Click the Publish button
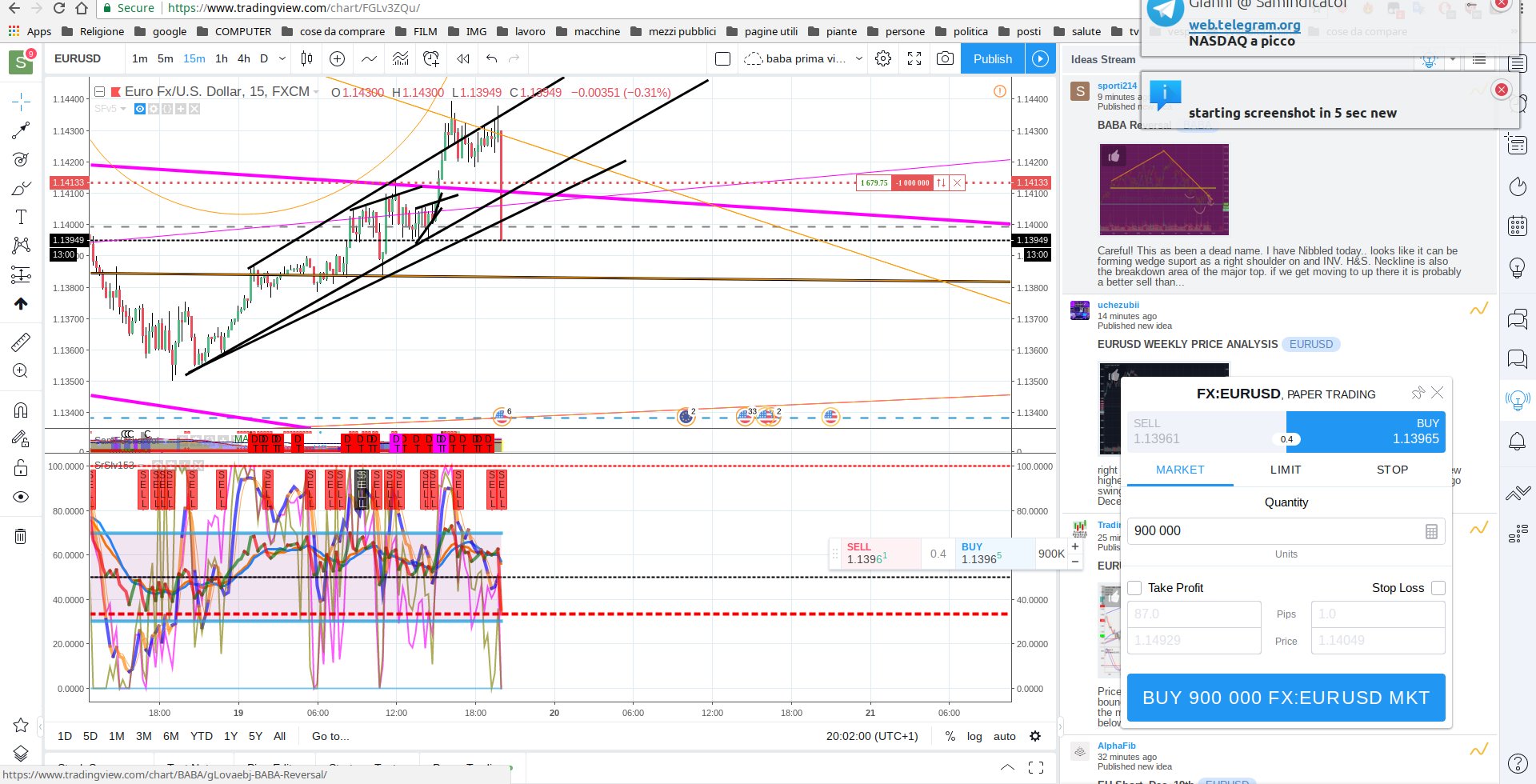The image size is (1536, 784). point(993,58)
